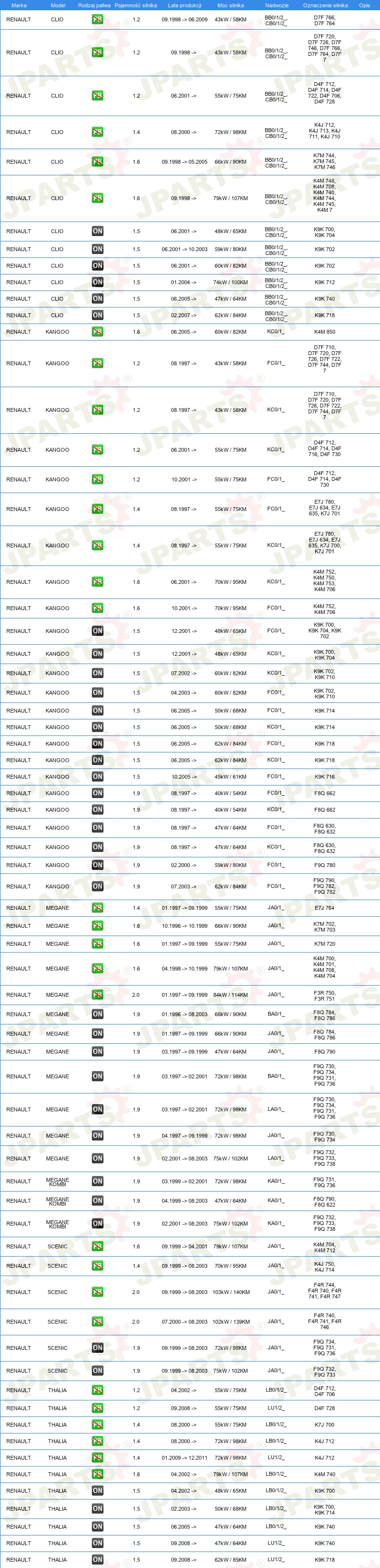
Task: Click the petrol icon in the Megane E7J 764 row
Action: pyautogui.click(x=98, y=907)
